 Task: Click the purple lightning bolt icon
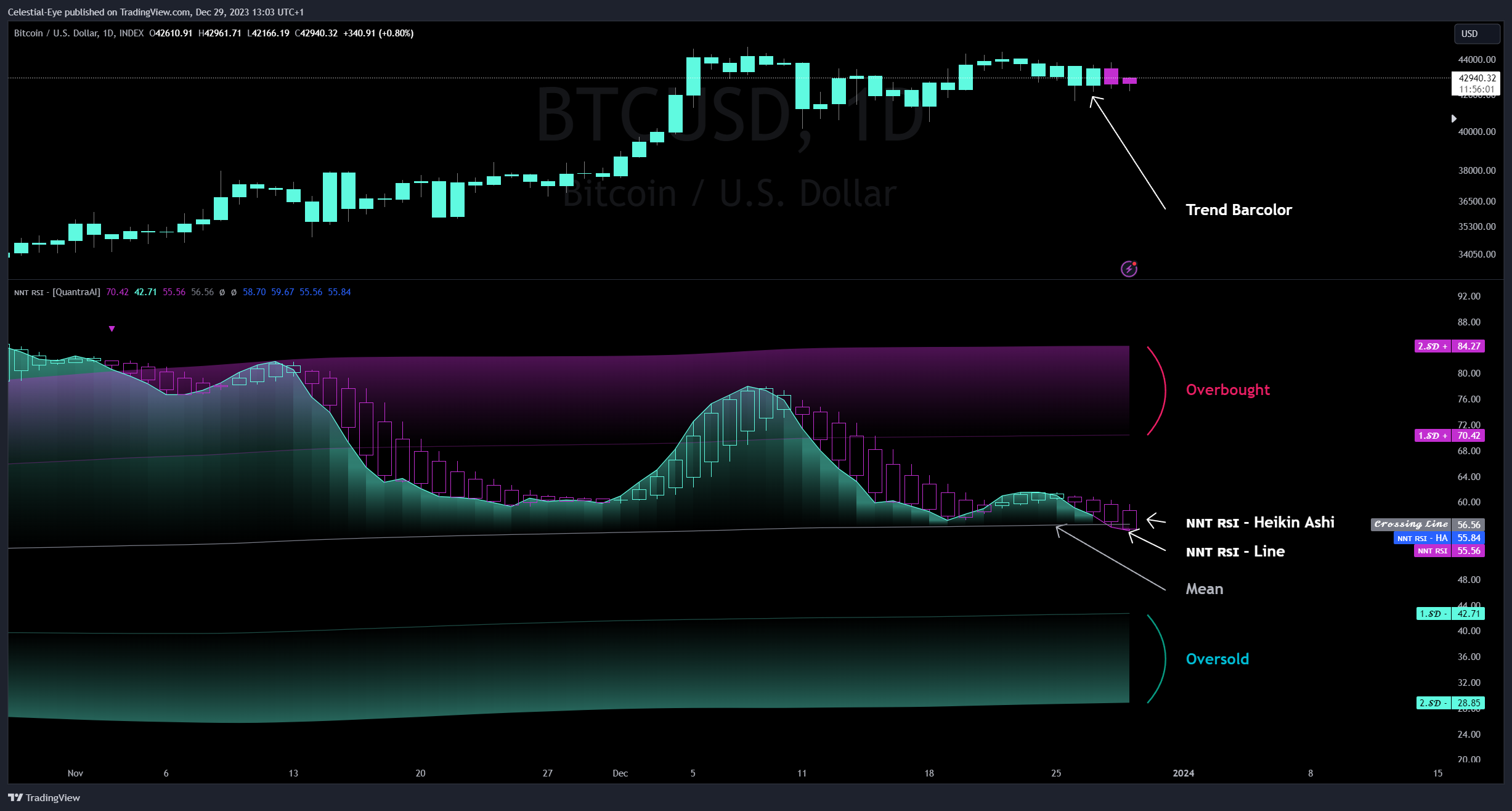coord(1129,269)
